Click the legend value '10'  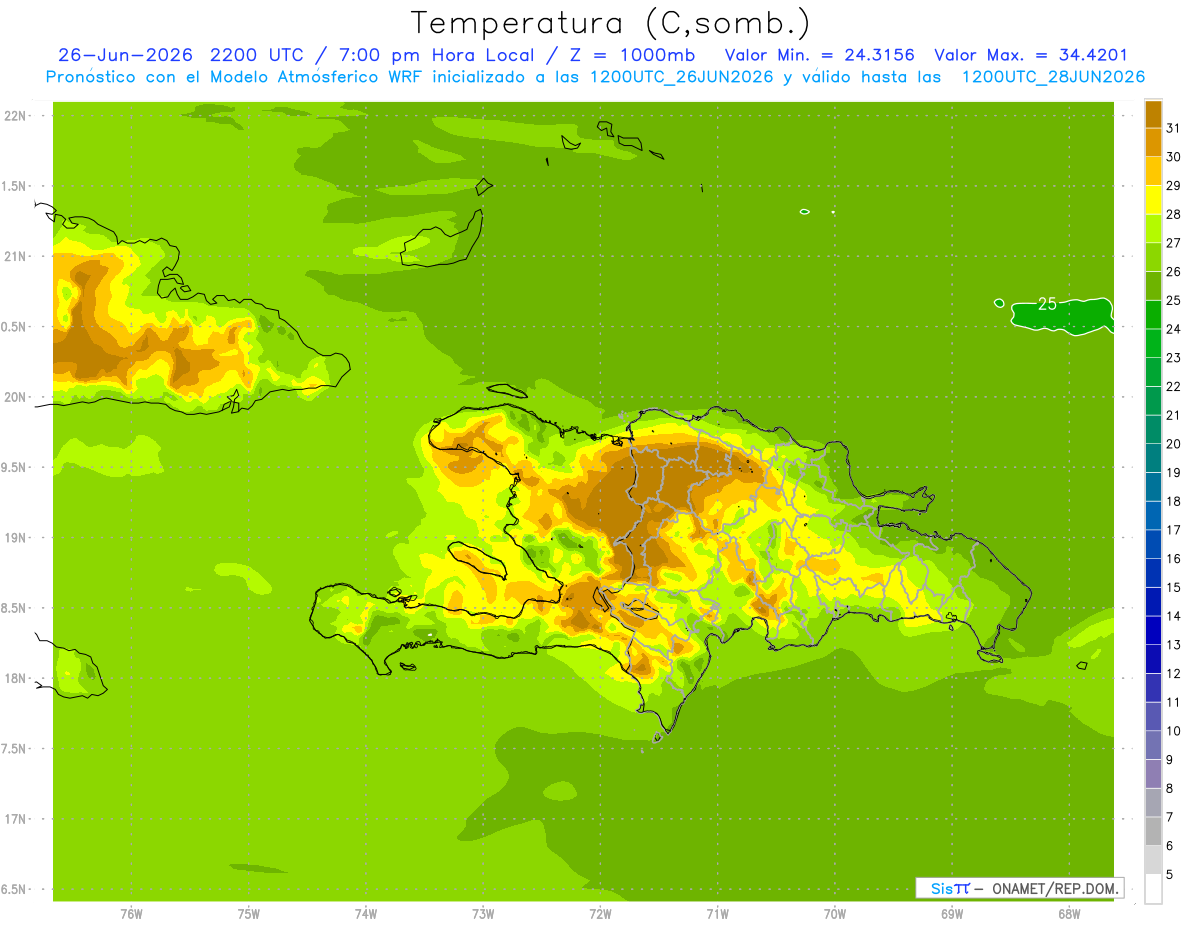click(1173, 731)
